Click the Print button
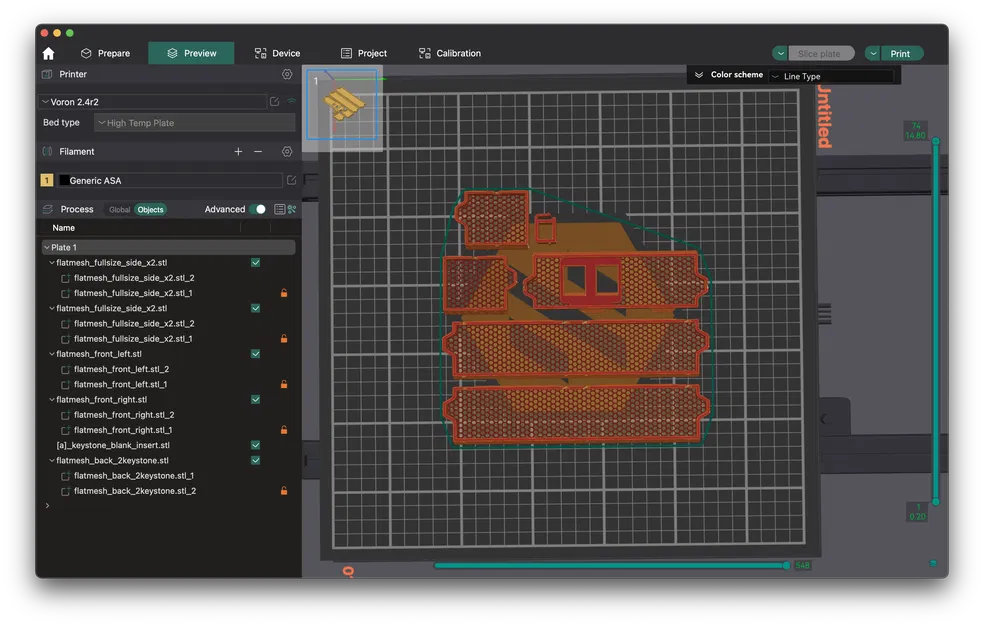Image resolution: width=984 pixels, height=625 pixels. (900, 53)
